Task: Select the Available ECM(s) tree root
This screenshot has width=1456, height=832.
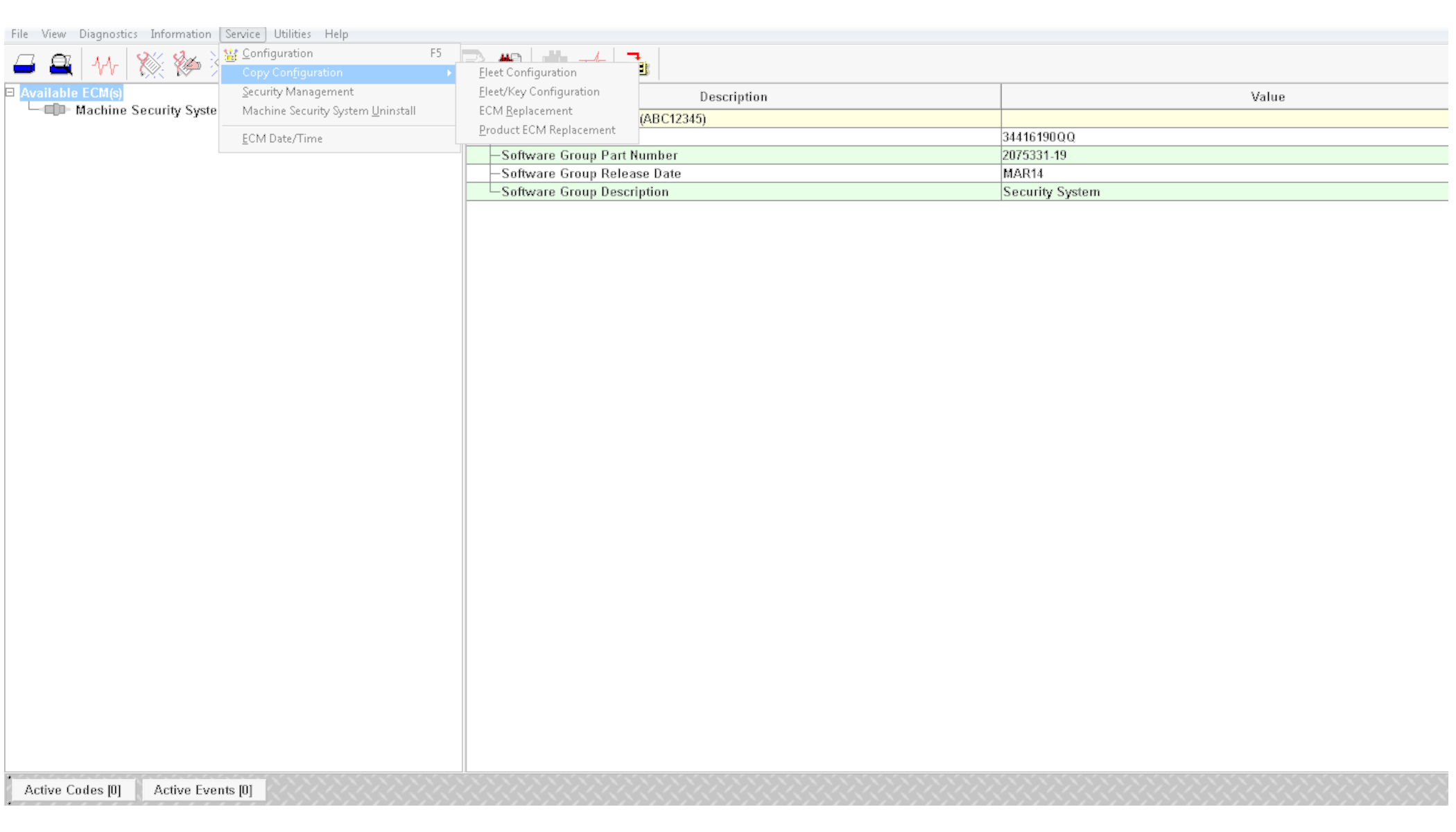Action: tap(71, 93)
